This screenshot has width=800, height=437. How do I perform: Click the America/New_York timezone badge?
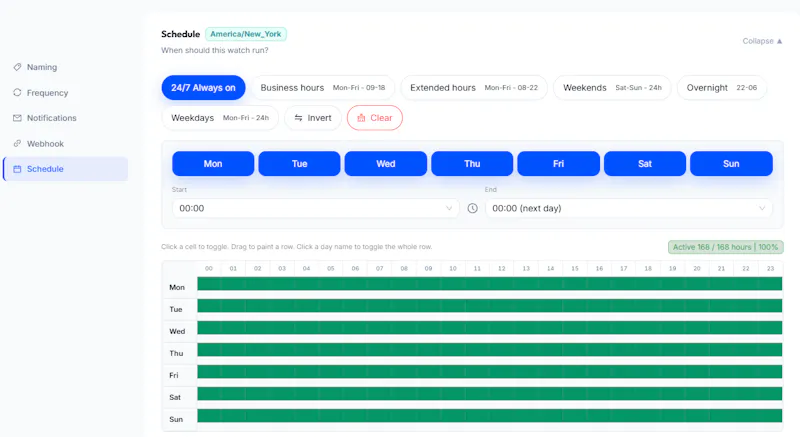tap(245, 34)
